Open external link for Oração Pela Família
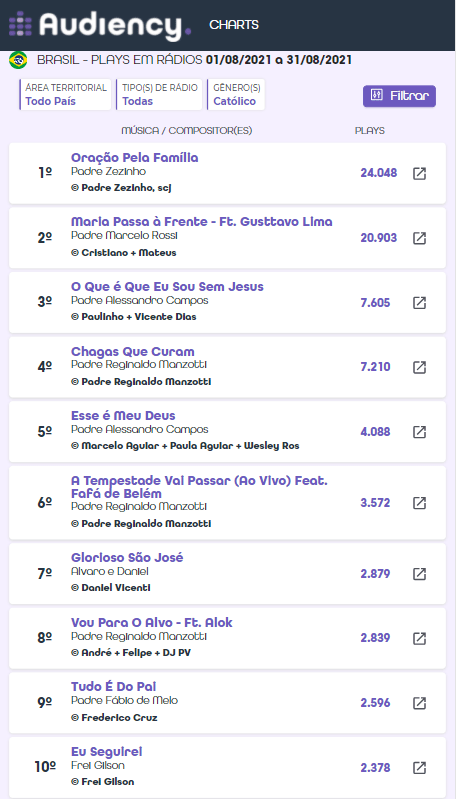The height and width of the screenshot is (799, 456). pyautogui.click(x=419, y=173)
